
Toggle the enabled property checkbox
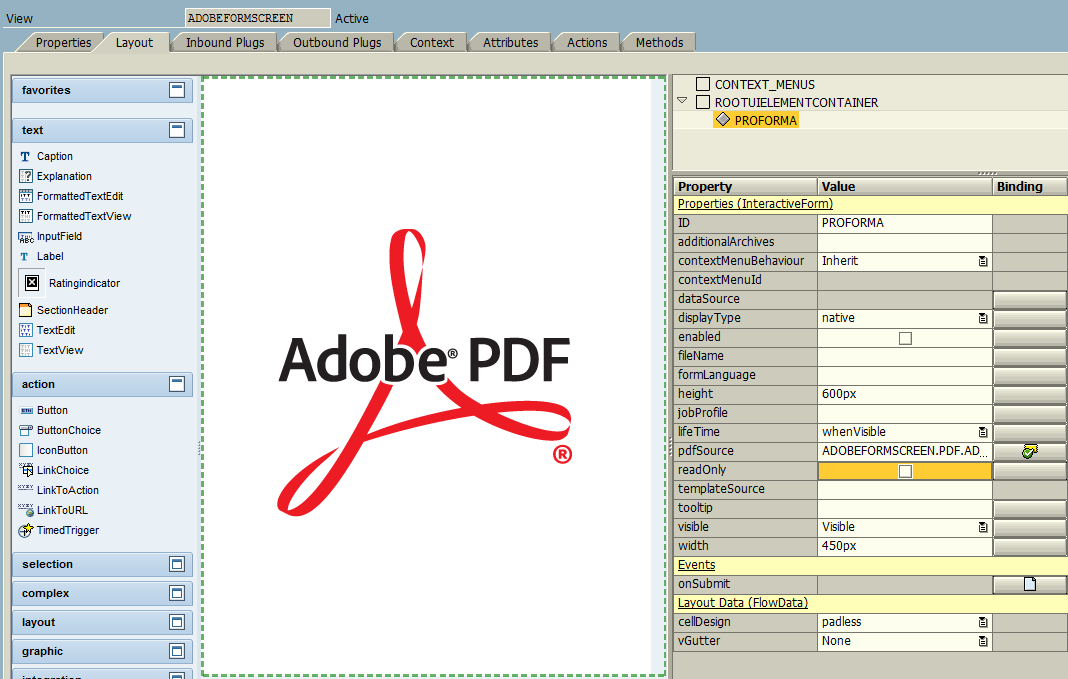(x=905, y=338)
